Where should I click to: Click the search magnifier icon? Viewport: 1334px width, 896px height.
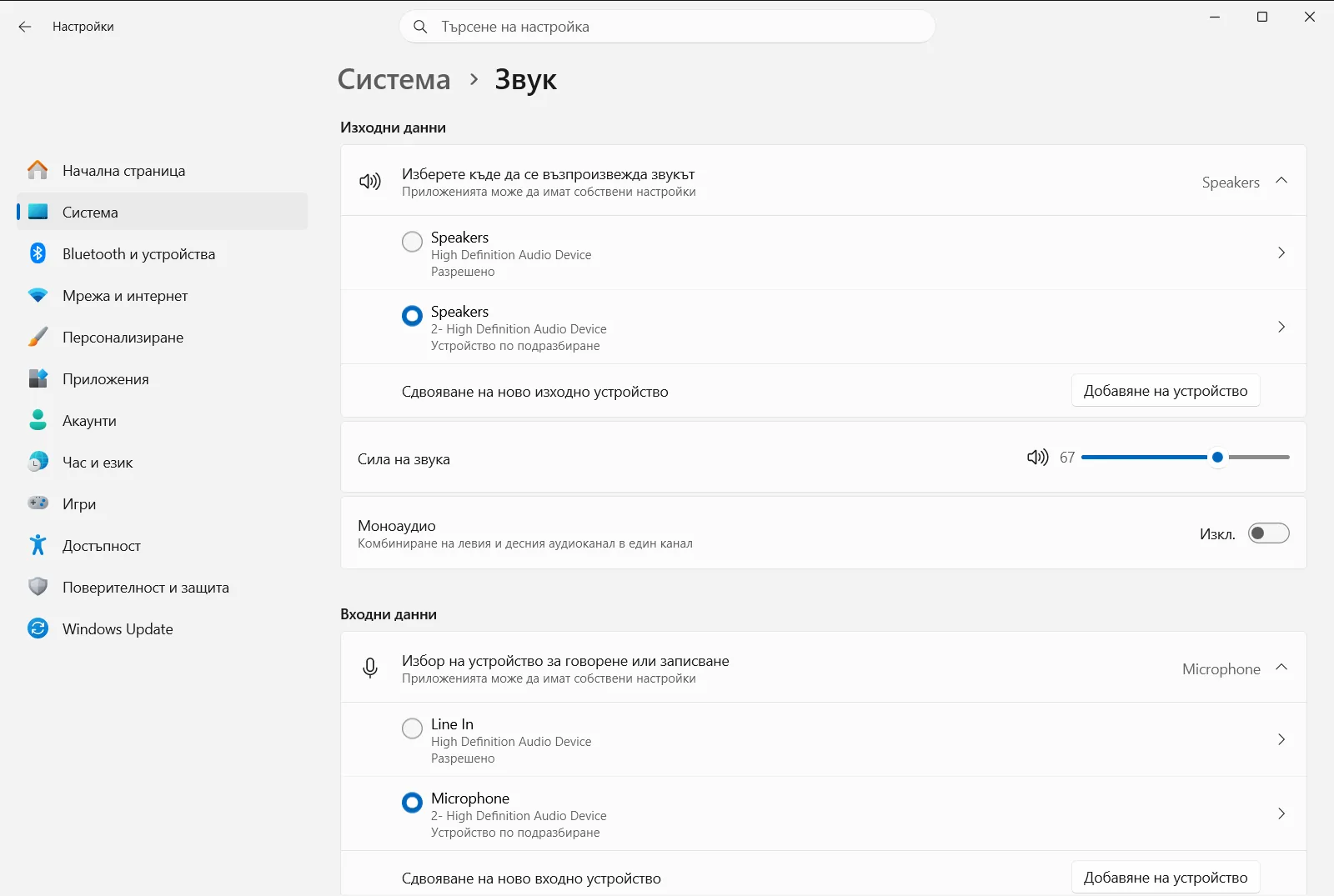point(421,27)
